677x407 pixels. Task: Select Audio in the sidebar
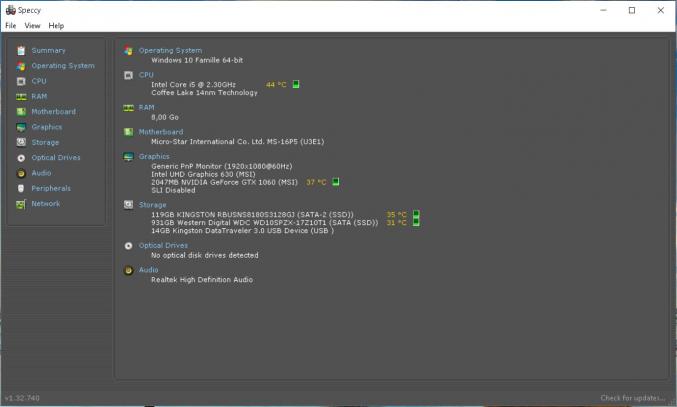pyautogui.click(x=41, y=173)
